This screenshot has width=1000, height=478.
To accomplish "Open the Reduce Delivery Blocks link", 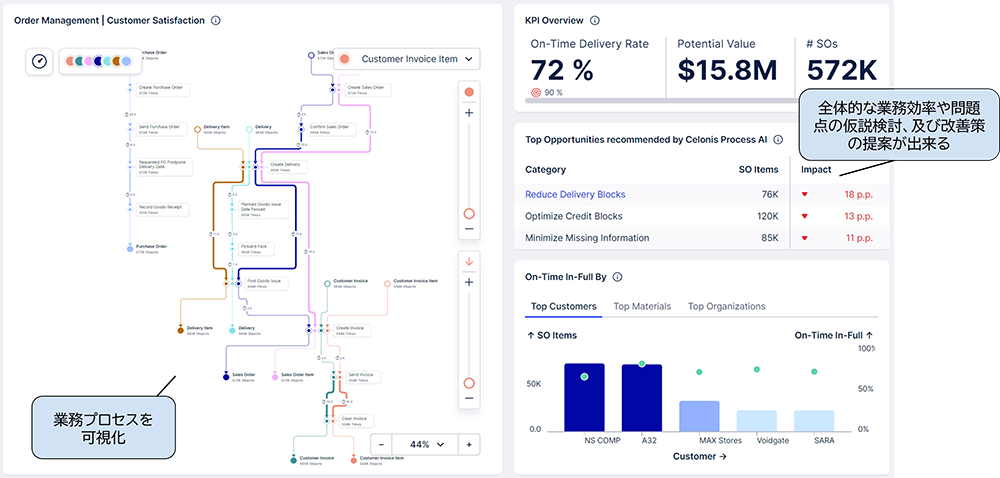I will click(574, 194).
